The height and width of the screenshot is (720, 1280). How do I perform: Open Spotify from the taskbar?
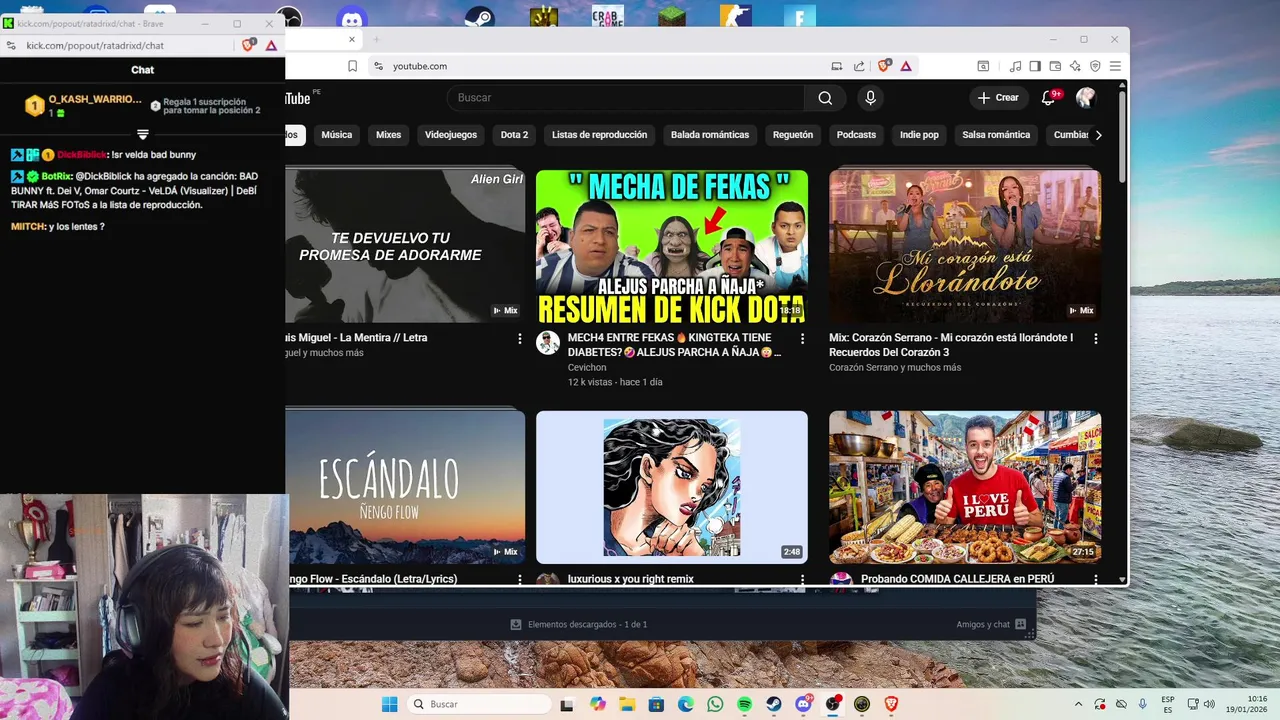[x=744, y=704]
